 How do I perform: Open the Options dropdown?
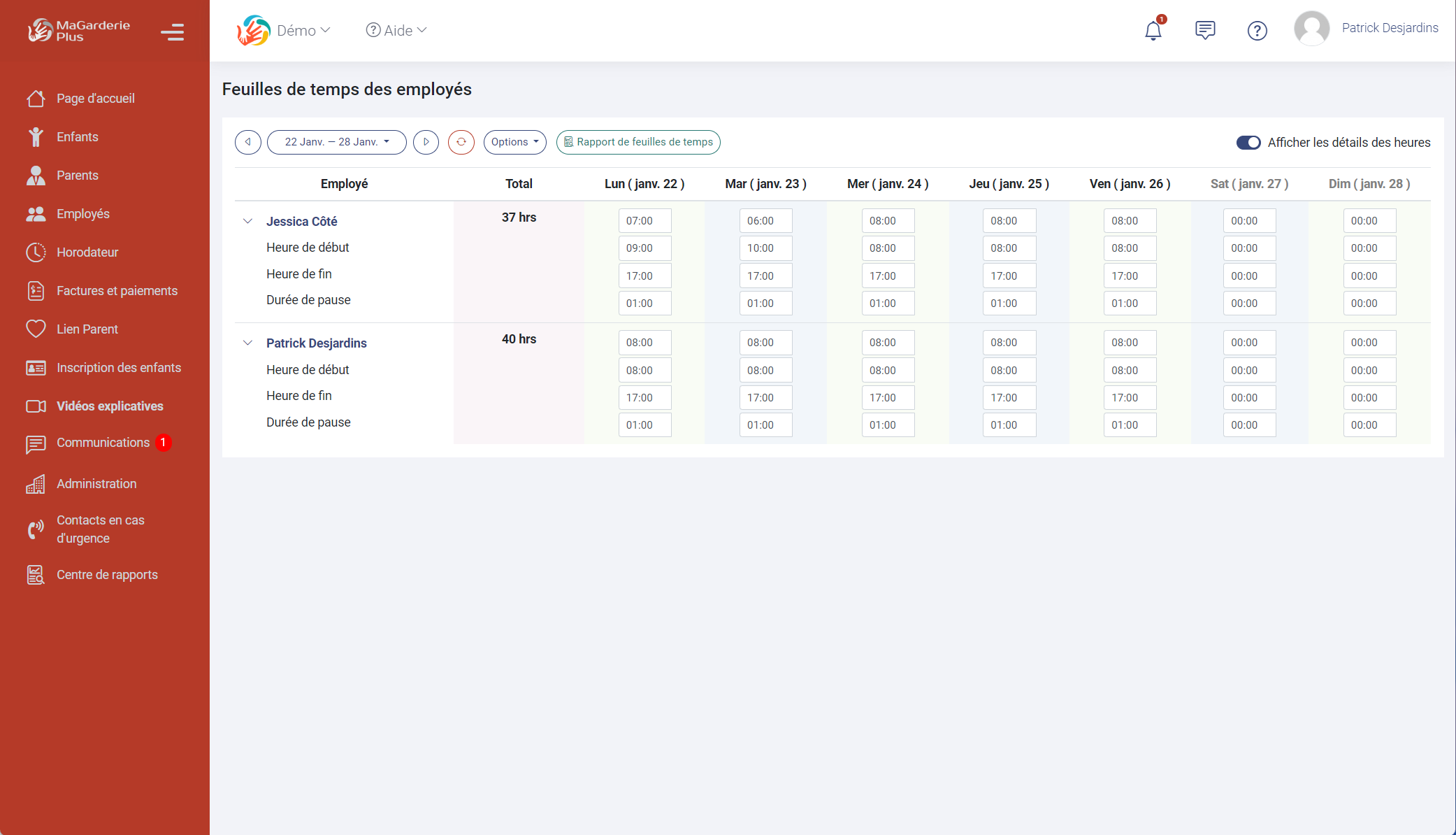tap(514, 142)
